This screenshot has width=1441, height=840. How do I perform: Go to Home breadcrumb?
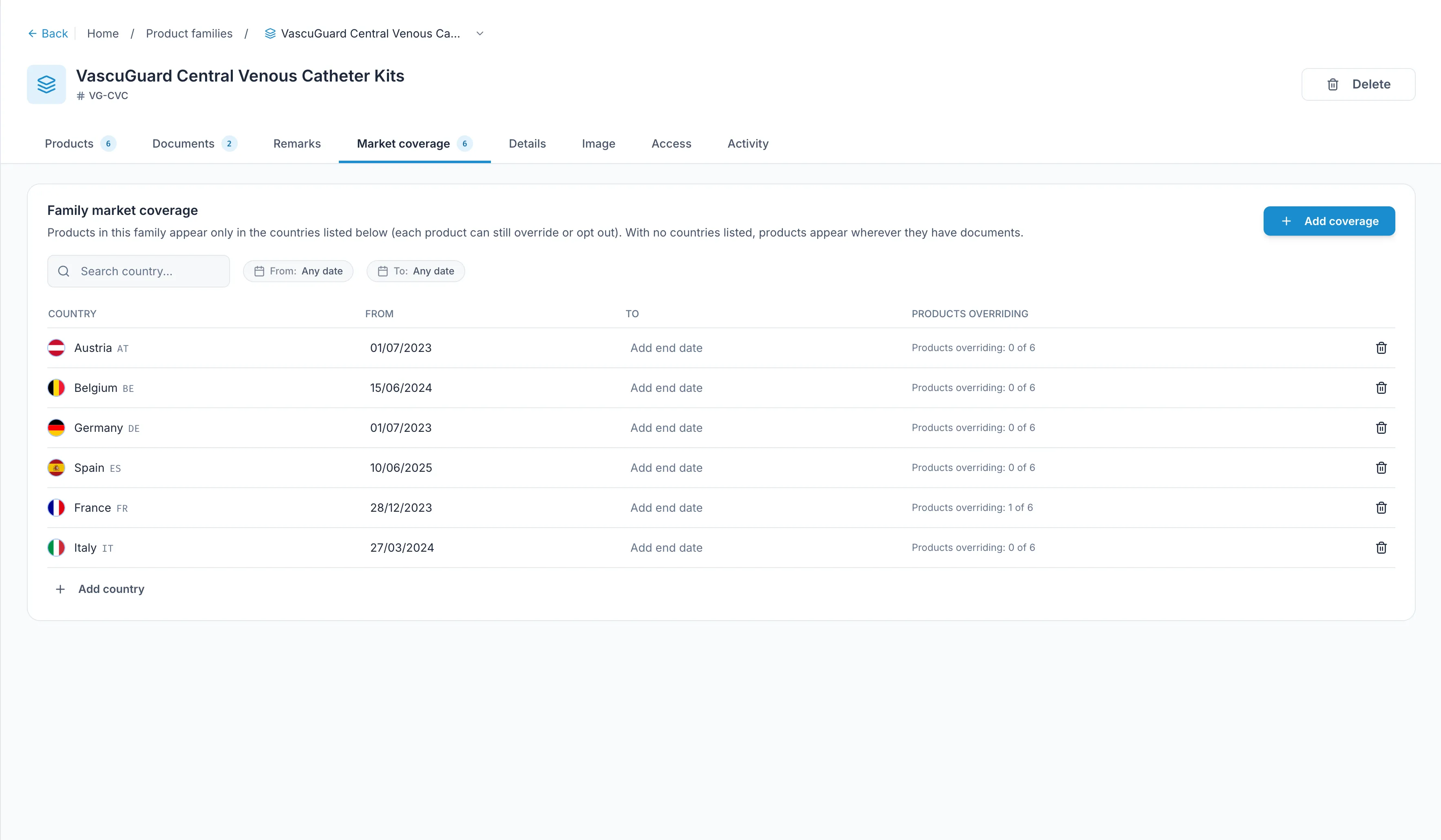coord(103,34)
